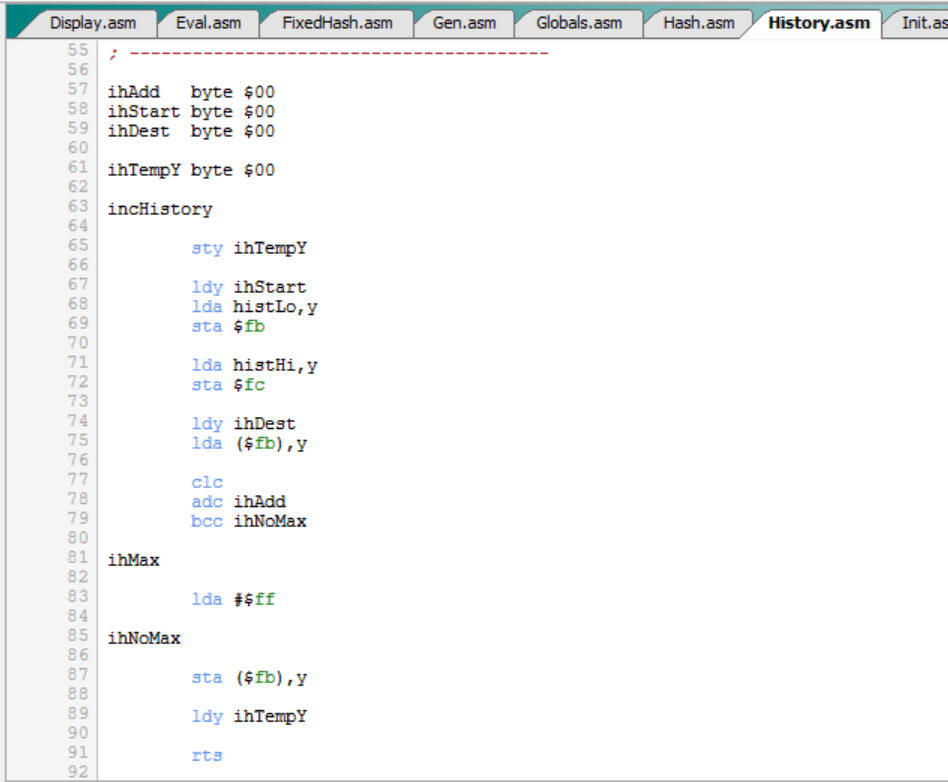
Task: Go to the Gen.asm tab
Action: (464, 23)
